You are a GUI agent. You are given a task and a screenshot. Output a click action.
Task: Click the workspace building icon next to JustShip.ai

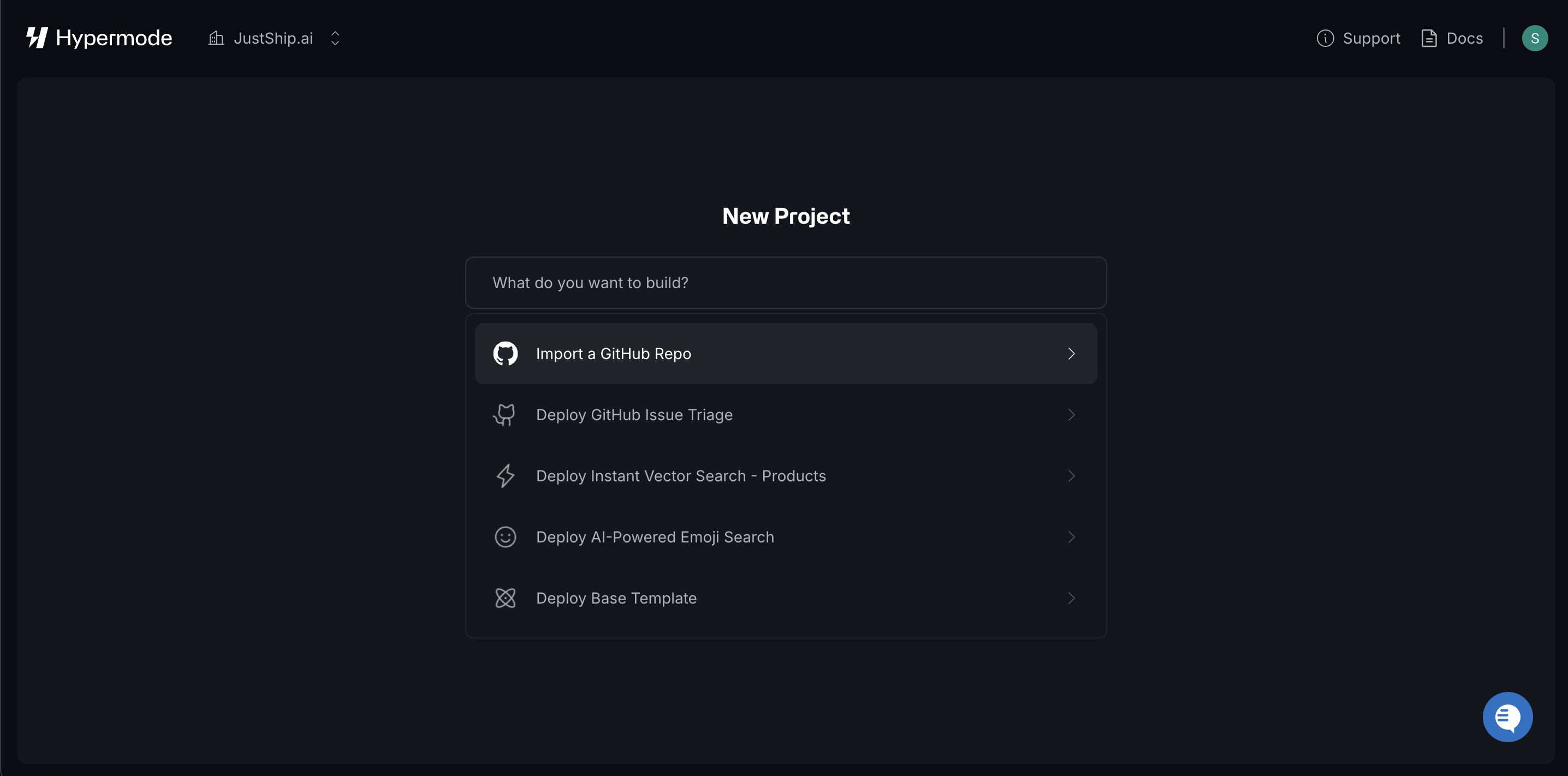point(215,38)
